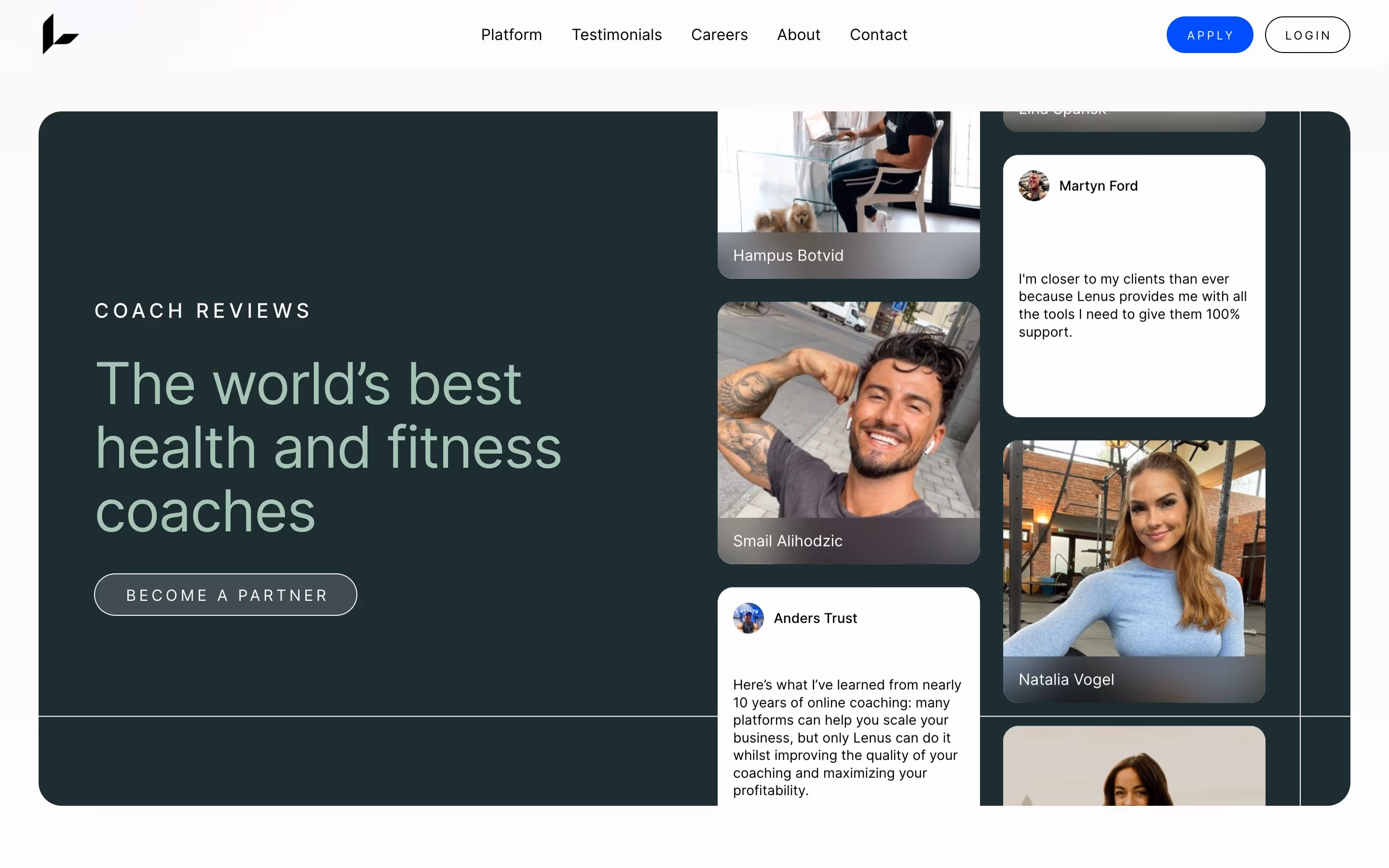This screenshot has width=1389, height=868.
Task: Click the blue APPLY button
Action: click(x=1210, y=35)
